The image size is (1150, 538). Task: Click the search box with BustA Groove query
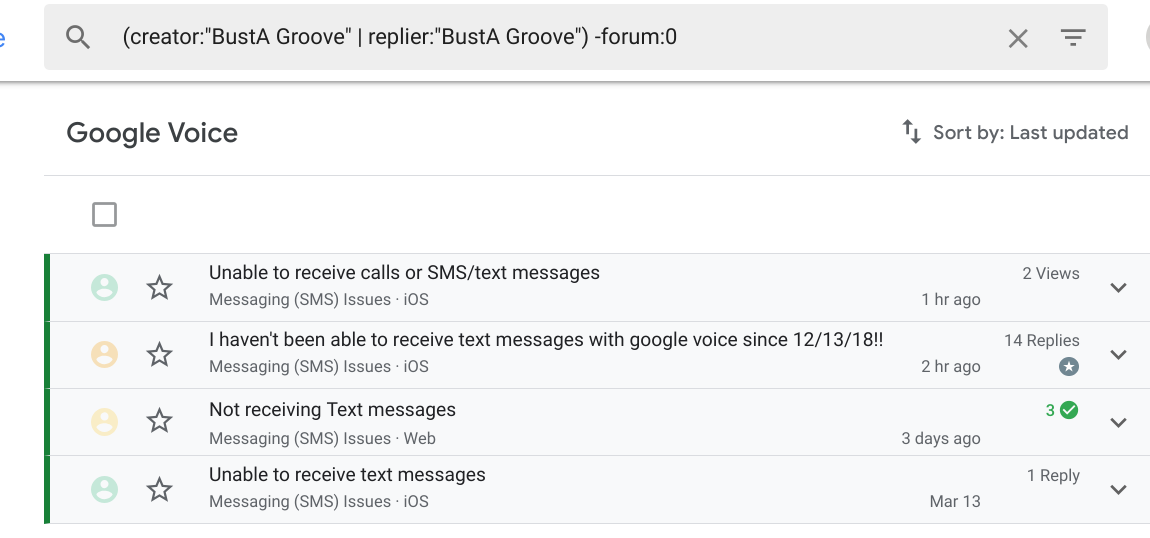576,37
